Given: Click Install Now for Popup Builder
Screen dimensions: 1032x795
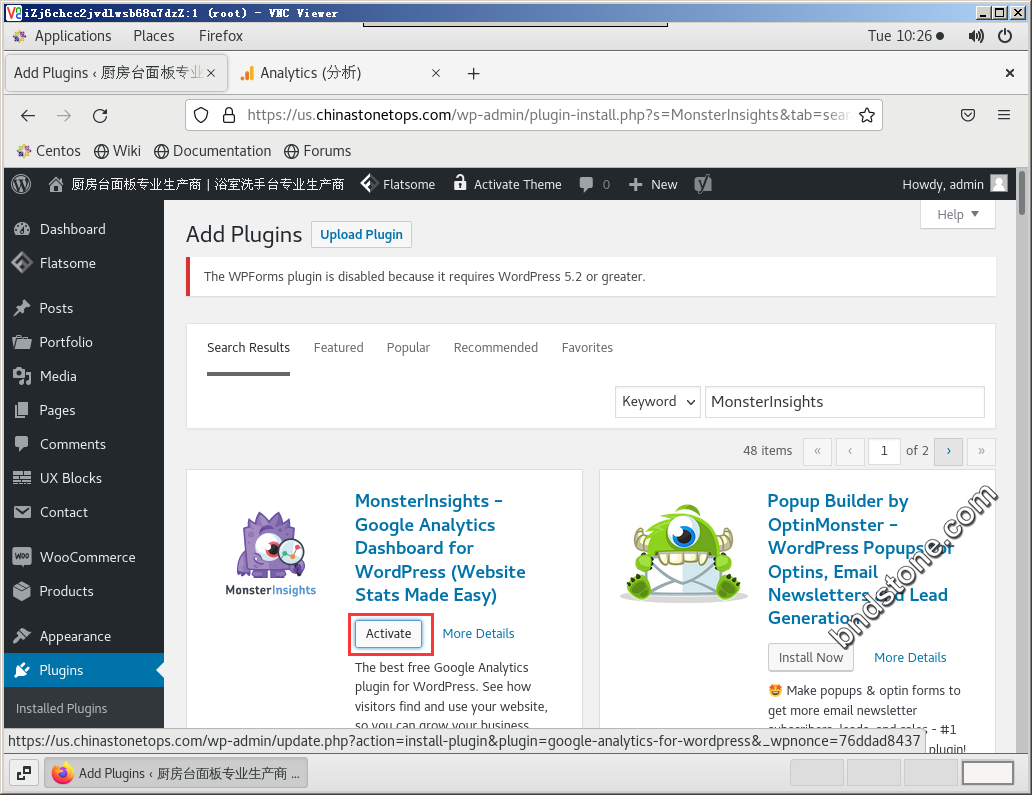Looking at the screenshot, I should pyautogui.click(x=811, y=657).
